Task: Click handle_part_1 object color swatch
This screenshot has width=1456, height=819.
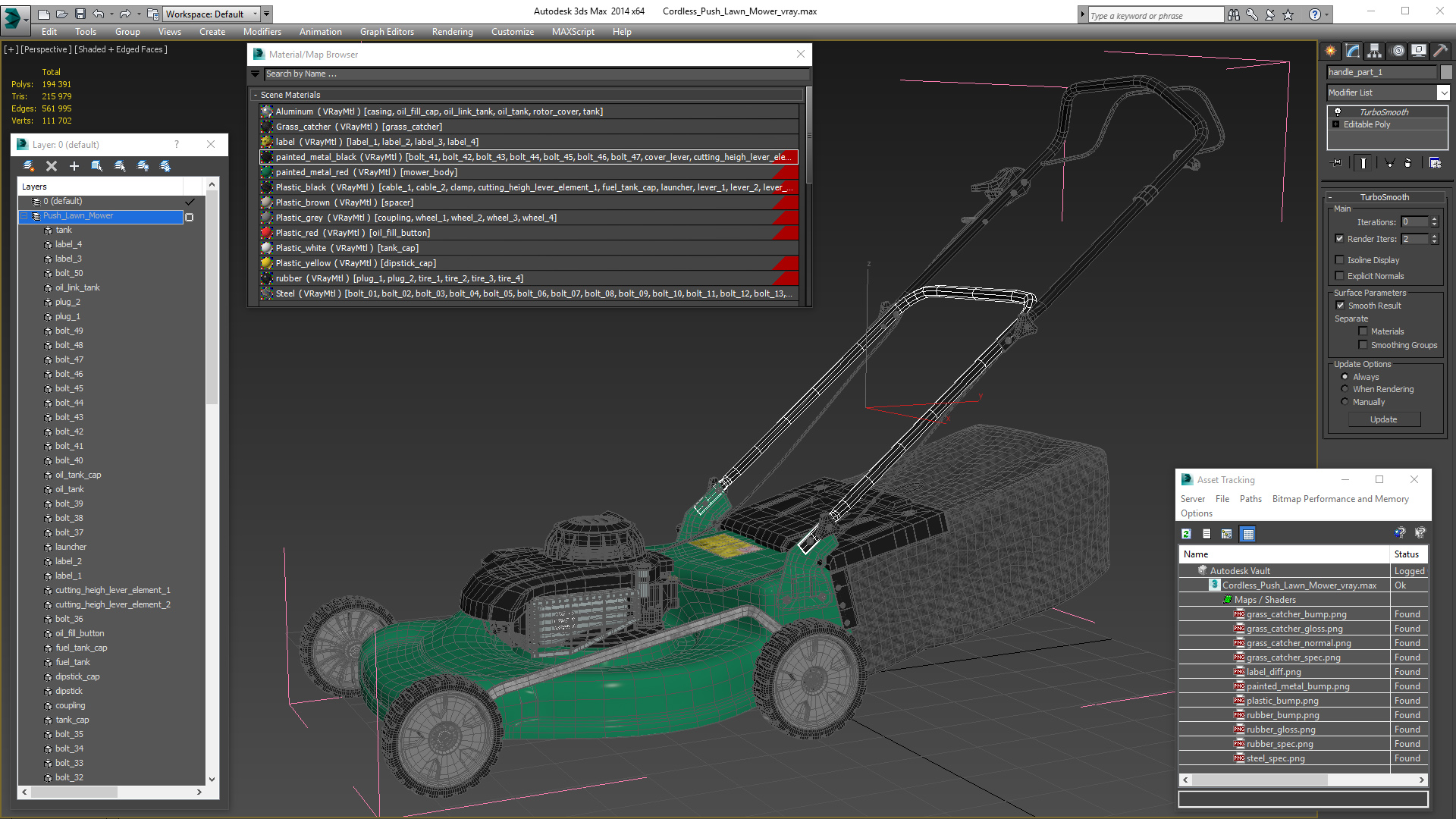Action: [1446, 72]
